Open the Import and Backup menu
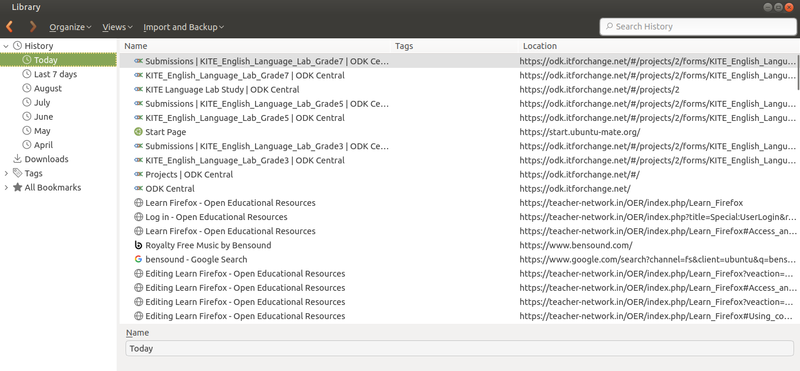Image resolution: width=800 pixels, height=371 pixels. 183,27
